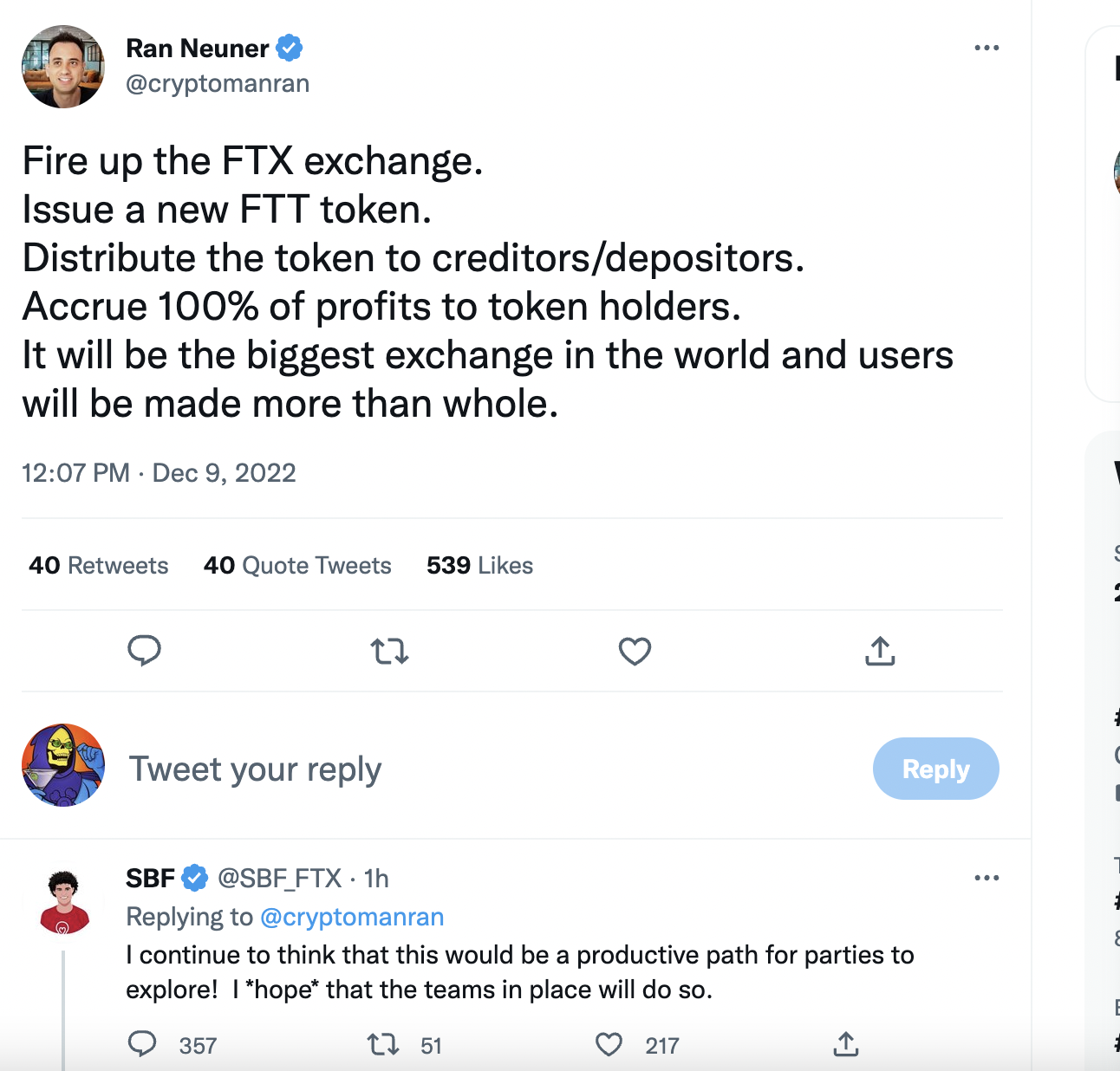The width and height of the screenshot is (1120, 1071).
Task: Open the more options menu on main tweet
Action: coord(987,48)
